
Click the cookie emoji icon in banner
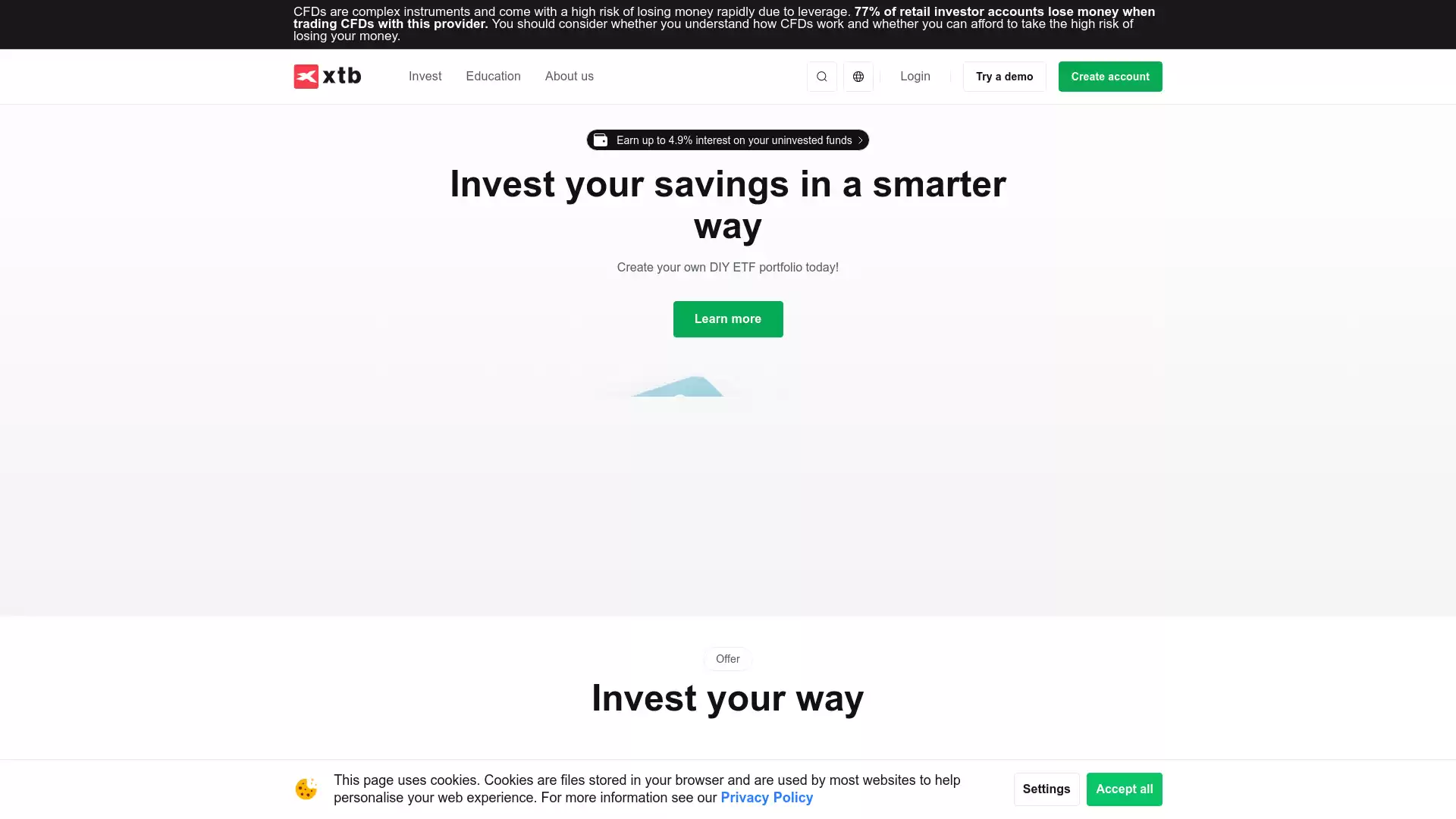point(306,789)
